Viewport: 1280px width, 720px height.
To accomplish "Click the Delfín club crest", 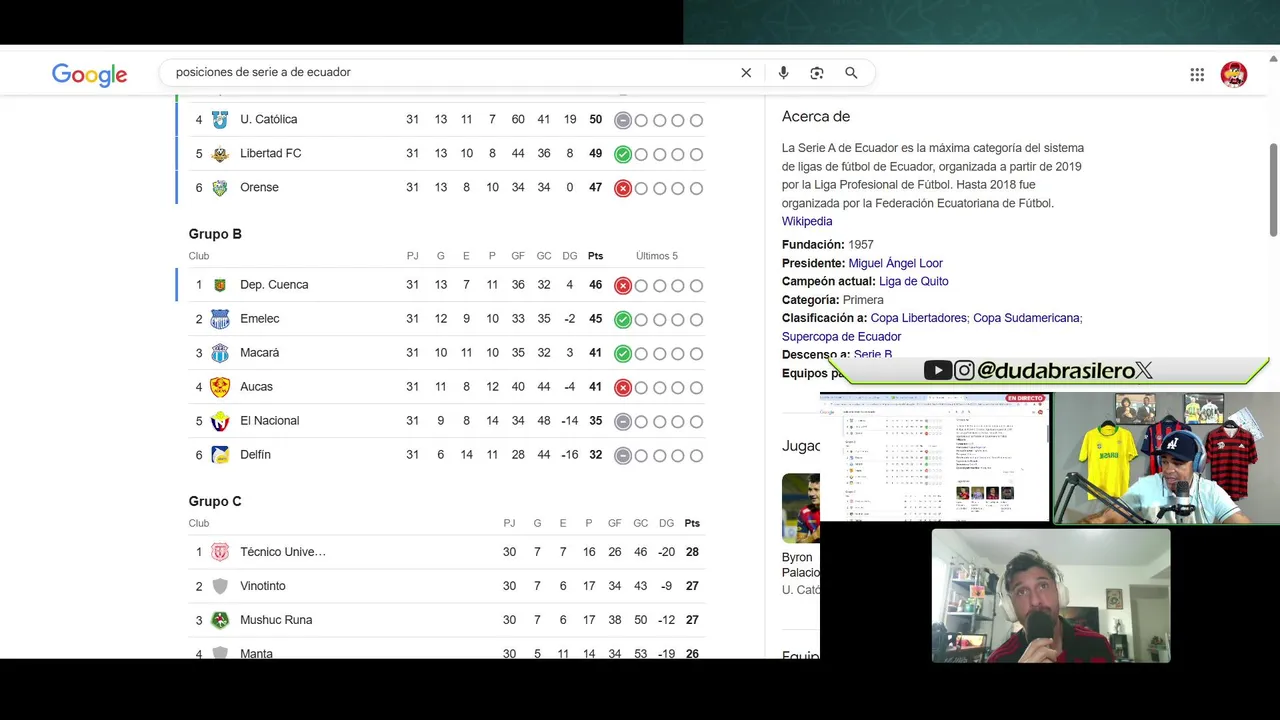I will [220, 455].
